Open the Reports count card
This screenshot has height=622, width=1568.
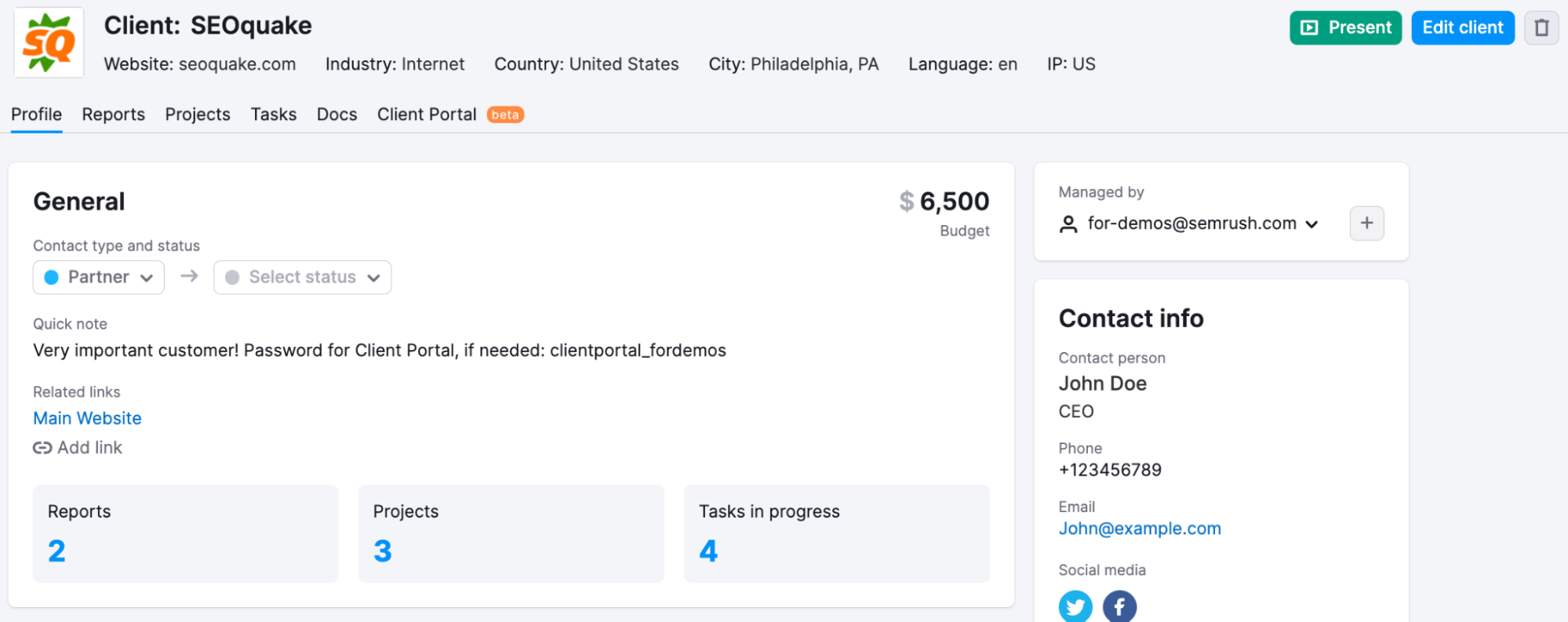[x=186, y=533]
